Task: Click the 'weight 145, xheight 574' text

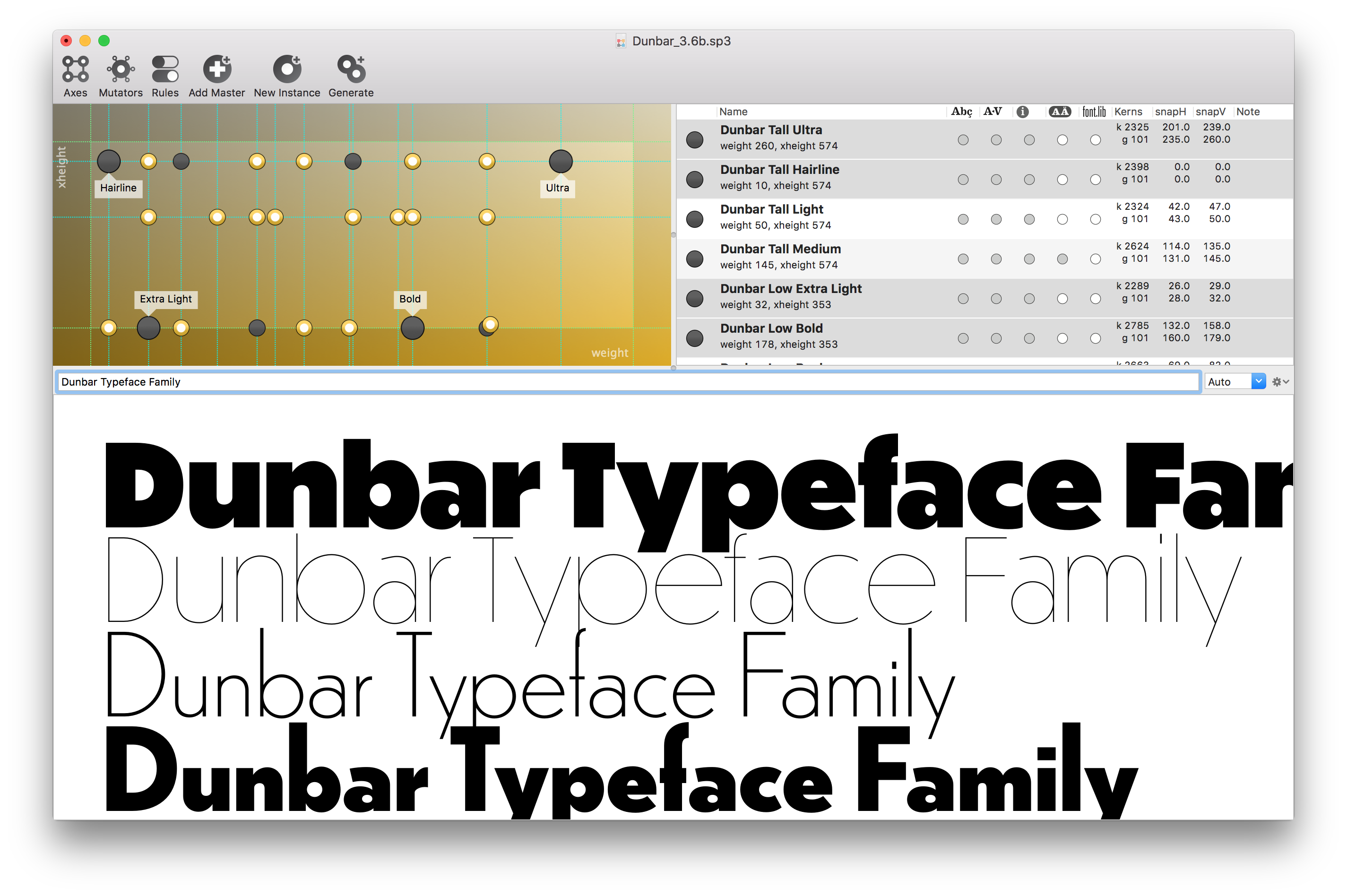Action: pos(778,265)
